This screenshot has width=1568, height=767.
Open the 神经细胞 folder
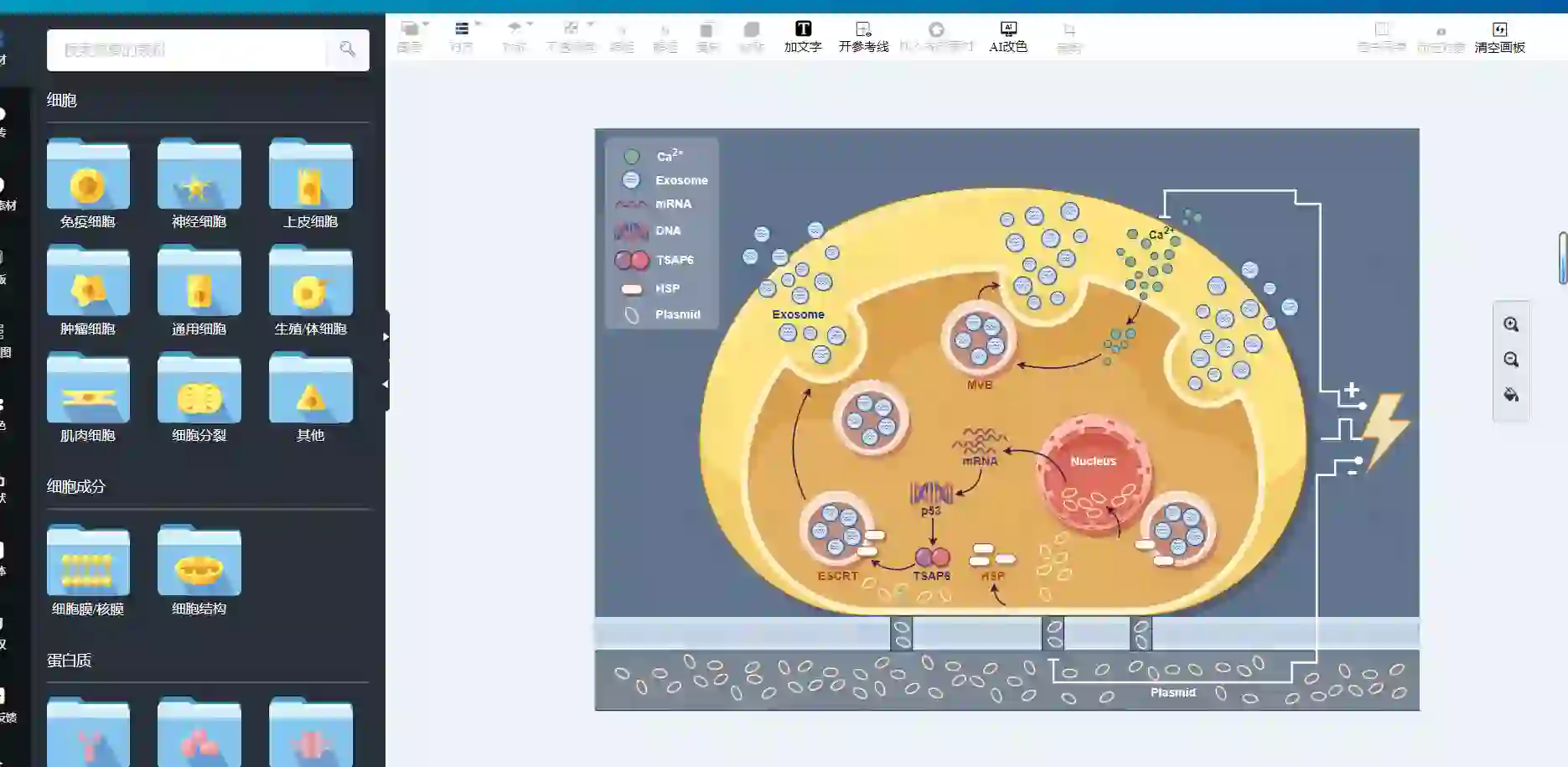[x=199, y=184]
